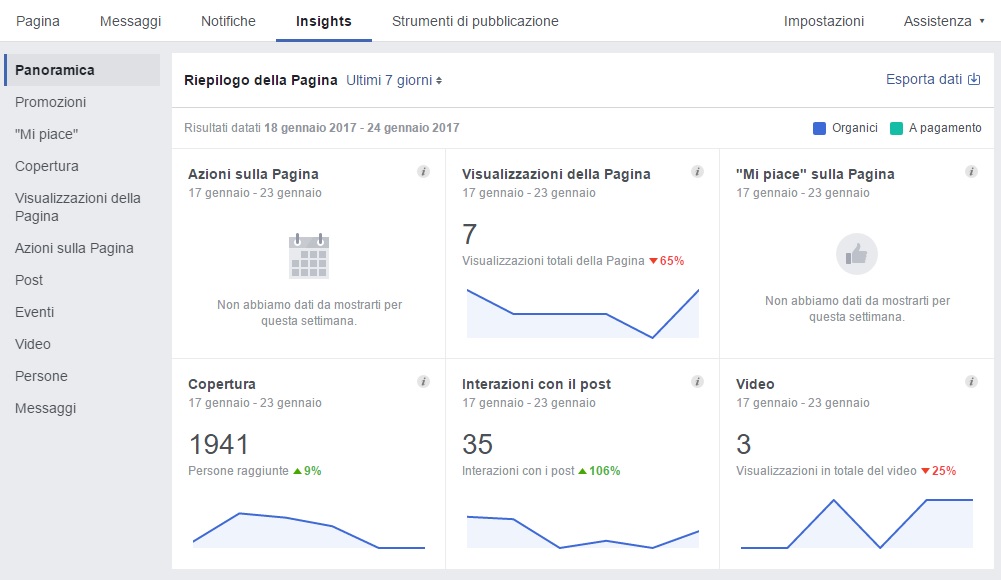The image size is (1001, 580).
Task: Select Panoramica in the sidebar
Action: [x=82, y=70]
